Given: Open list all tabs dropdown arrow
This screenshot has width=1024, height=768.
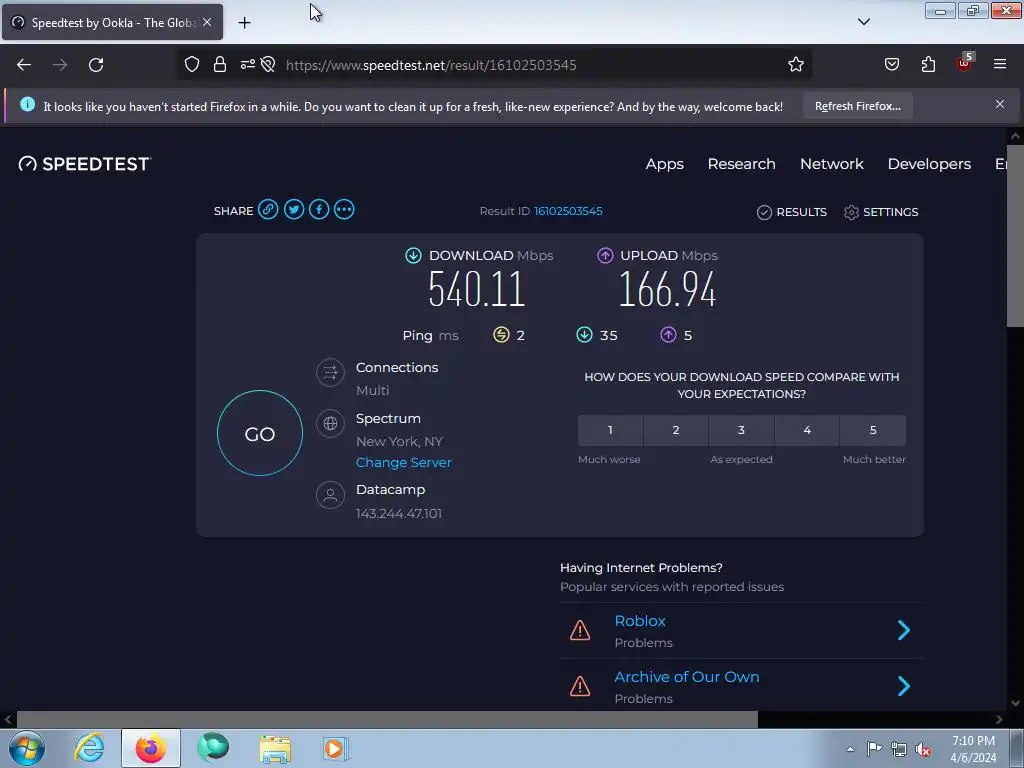Looking at the screenshot, I should 864,22.
